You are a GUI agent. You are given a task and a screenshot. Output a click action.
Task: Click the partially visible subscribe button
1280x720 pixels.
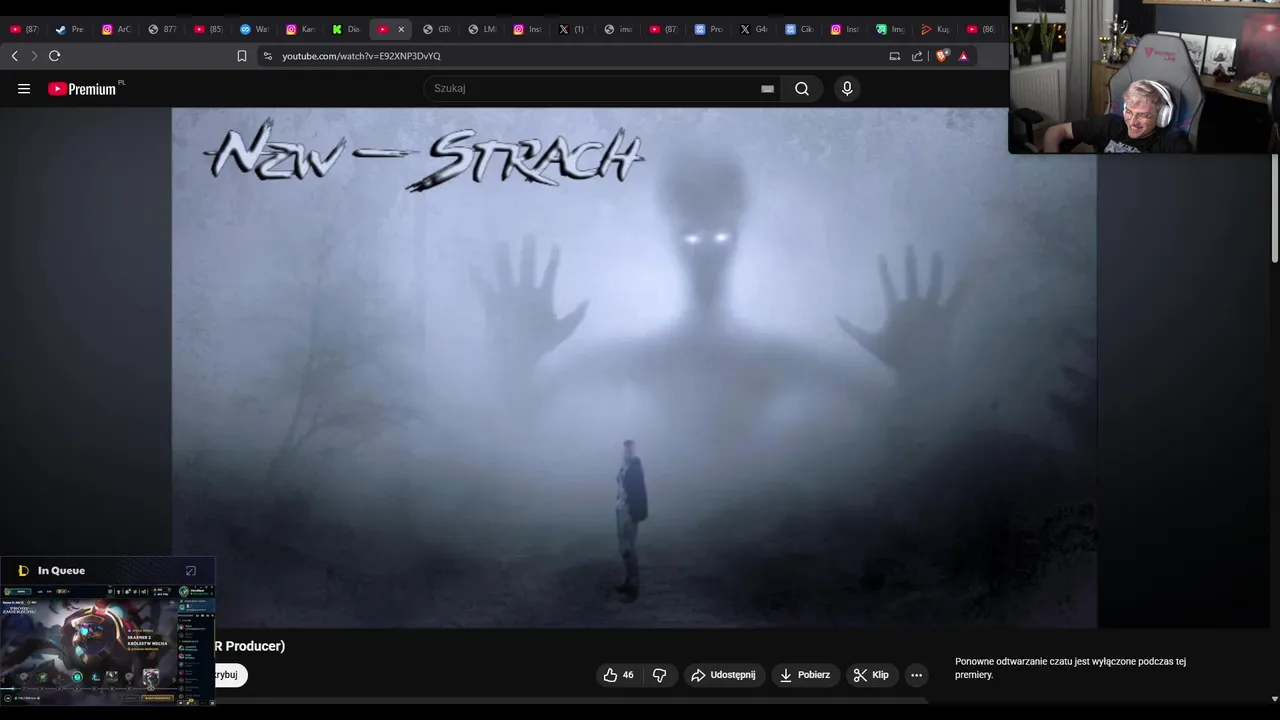point(230,675)
